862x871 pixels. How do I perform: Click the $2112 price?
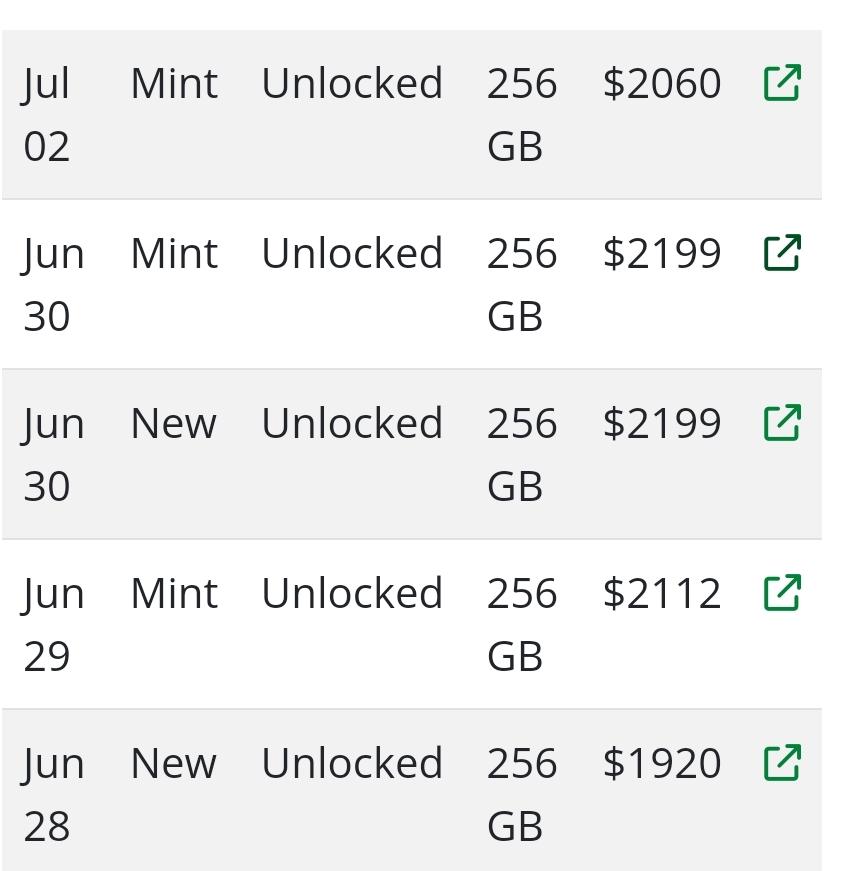661,594
